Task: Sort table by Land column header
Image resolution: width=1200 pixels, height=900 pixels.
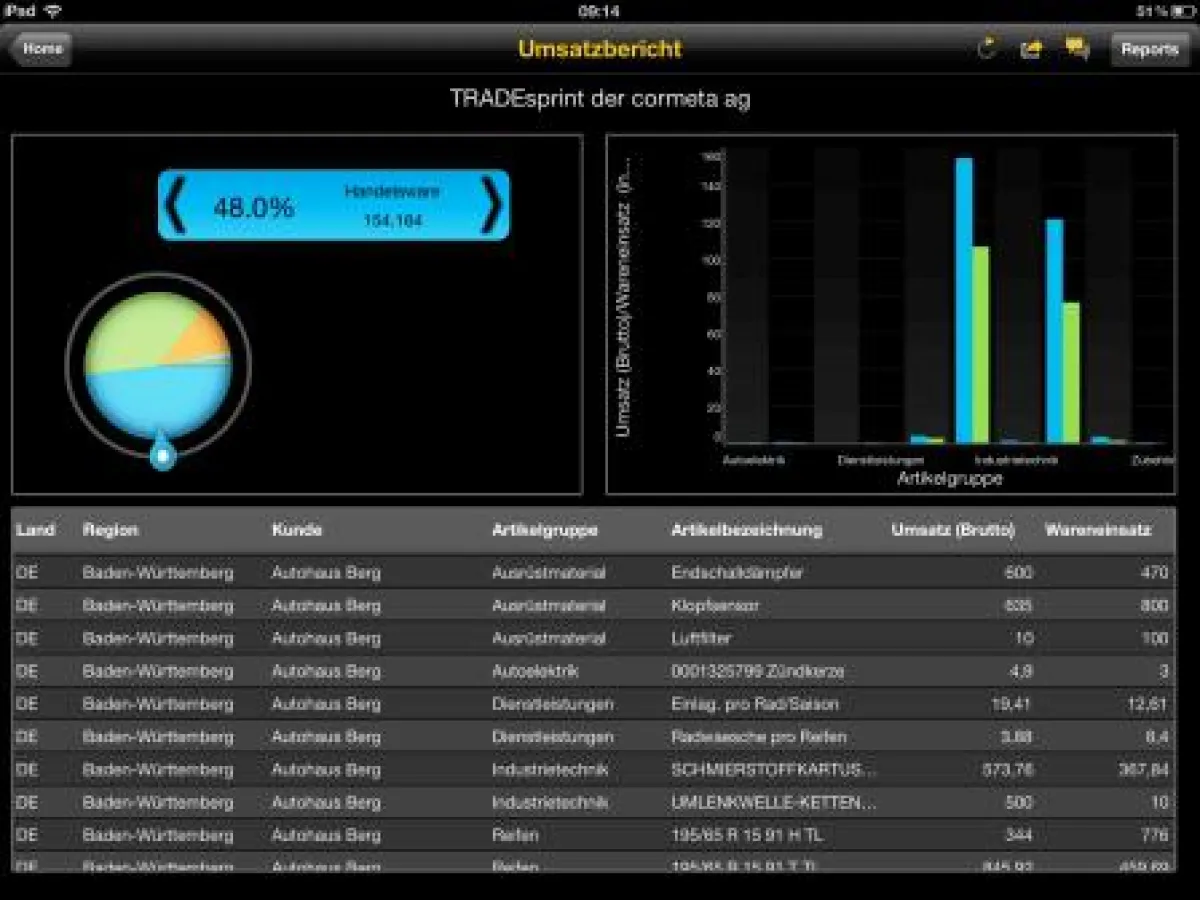Action: point(35,530)
